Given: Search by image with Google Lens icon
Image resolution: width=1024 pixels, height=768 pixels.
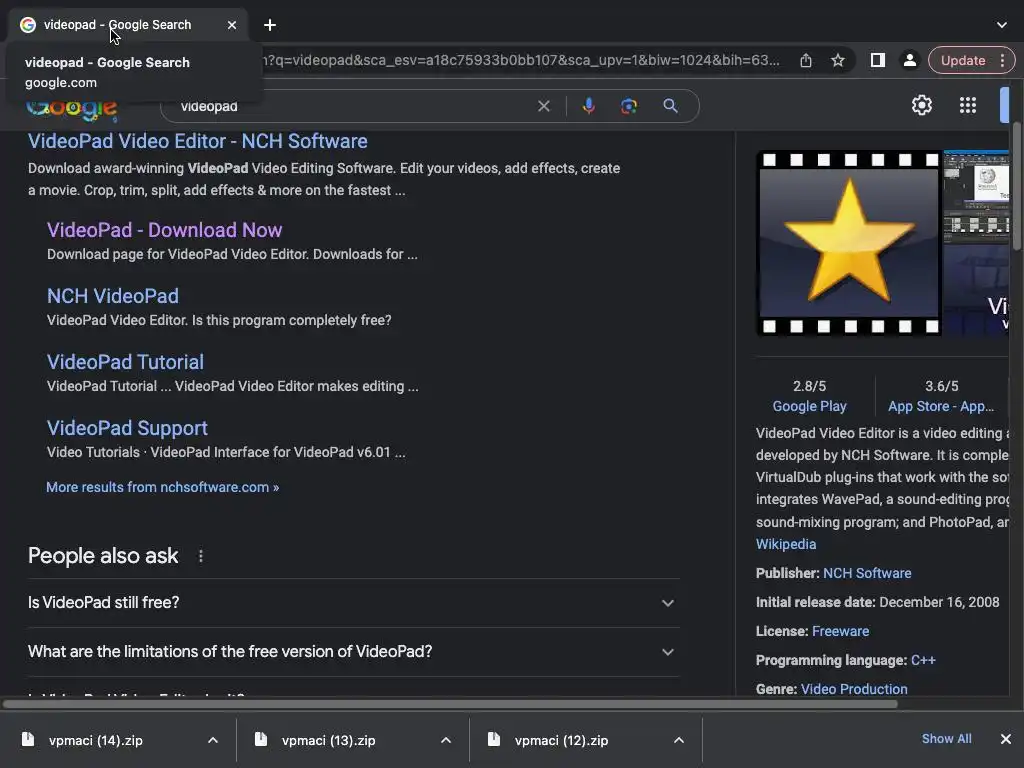Looking at the screenshot, I should [629, 106].
